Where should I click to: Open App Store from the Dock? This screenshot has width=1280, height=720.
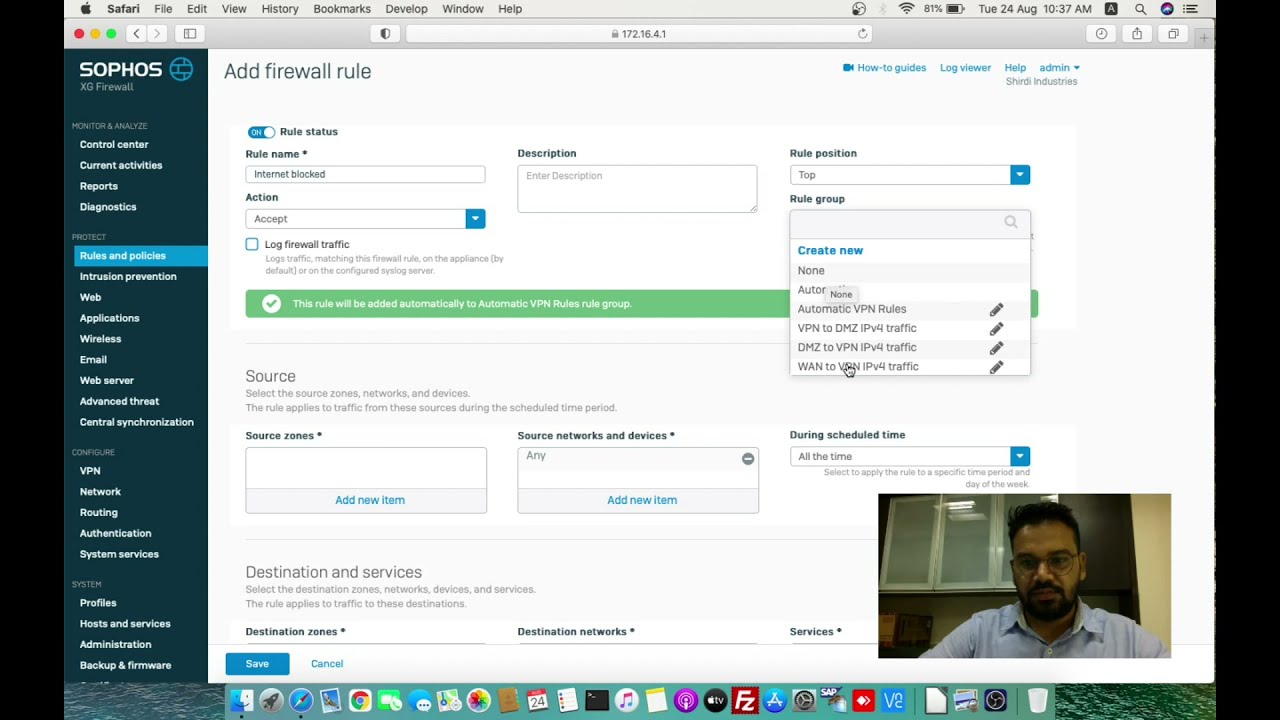(x=775, y=701)
